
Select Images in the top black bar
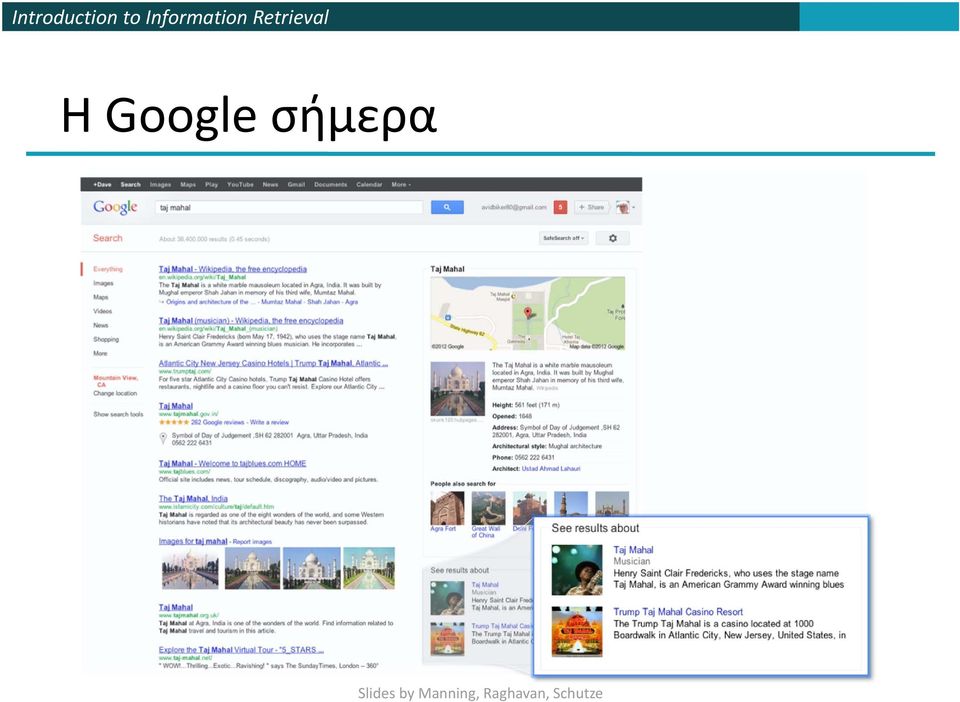[160, 184]
